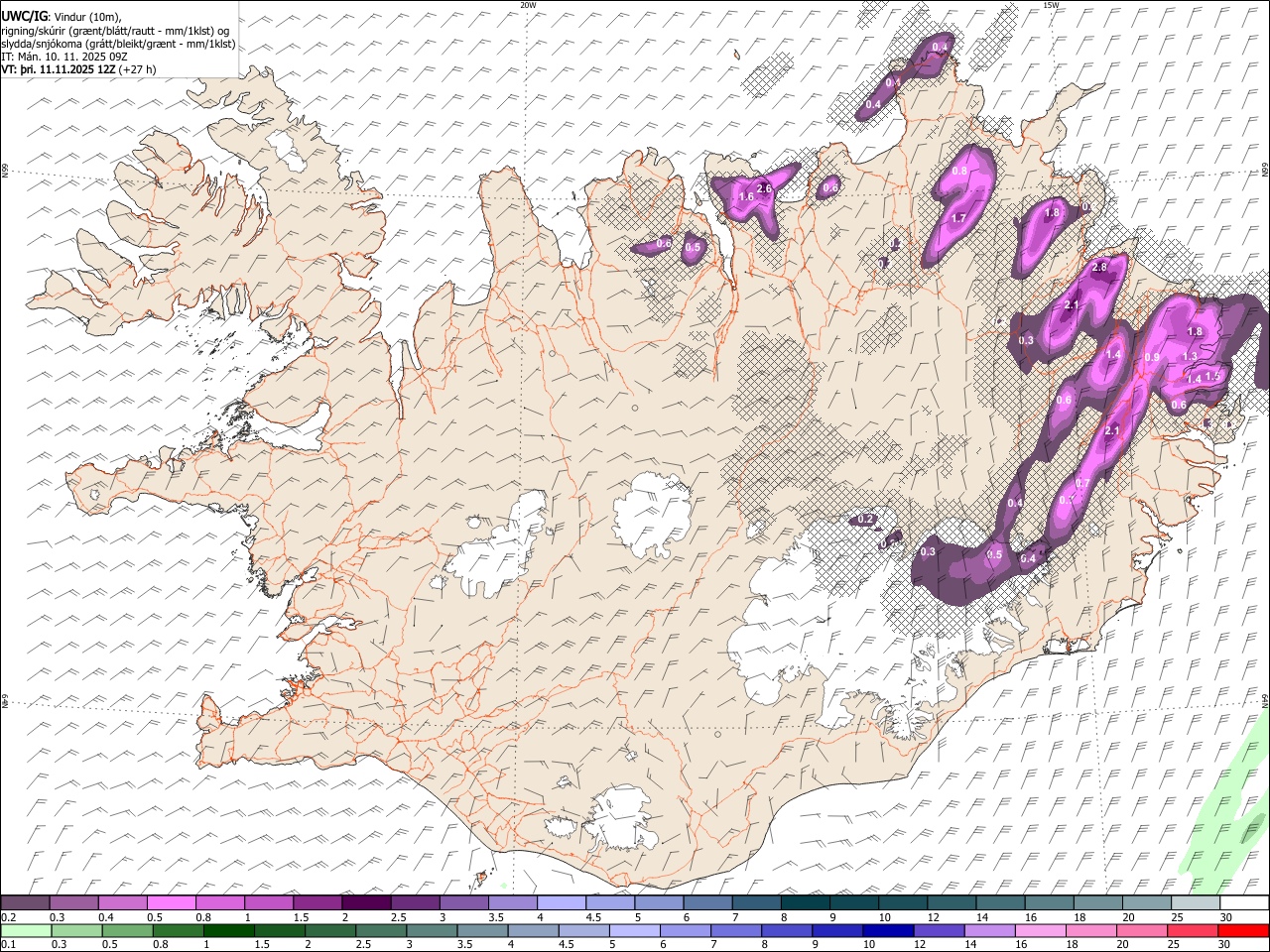1270x952 pixels.
Task: Select the "rigning/skúrir (grænt/blátt/rautt - mm/1klst)" line
Action: pos(115,30)
